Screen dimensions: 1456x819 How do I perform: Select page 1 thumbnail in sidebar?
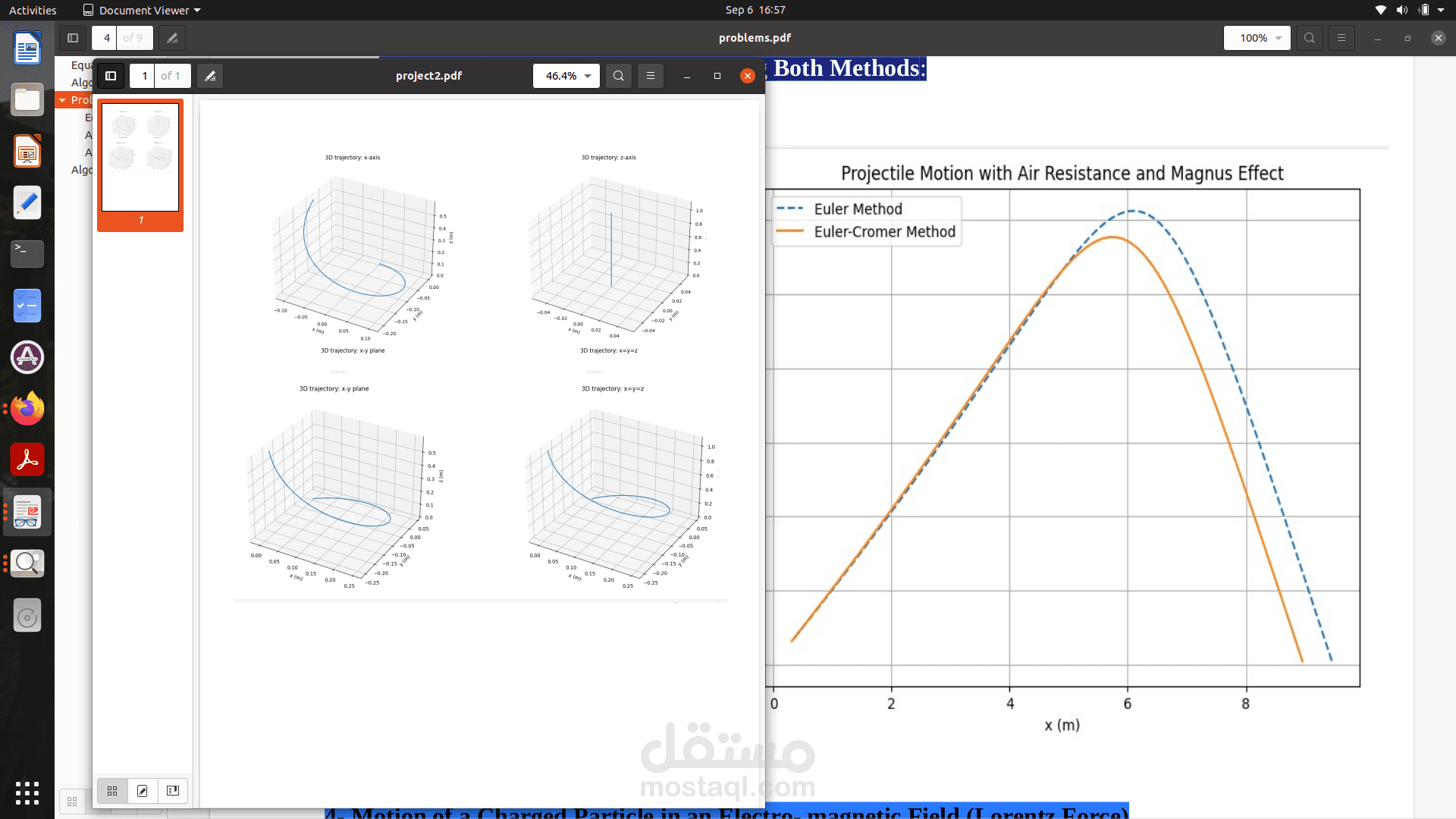coord(140,158)
